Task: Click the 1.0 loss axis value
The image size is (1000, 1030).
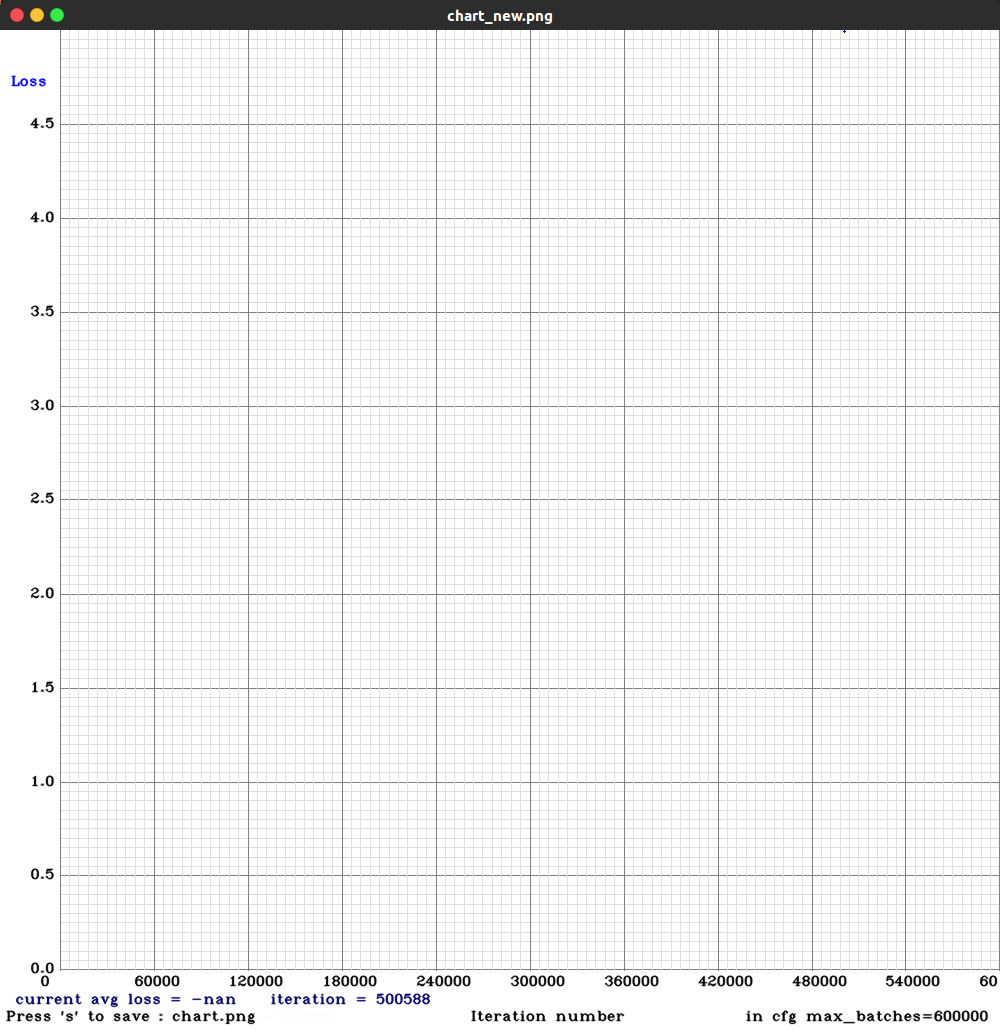Action: point(42,781)
